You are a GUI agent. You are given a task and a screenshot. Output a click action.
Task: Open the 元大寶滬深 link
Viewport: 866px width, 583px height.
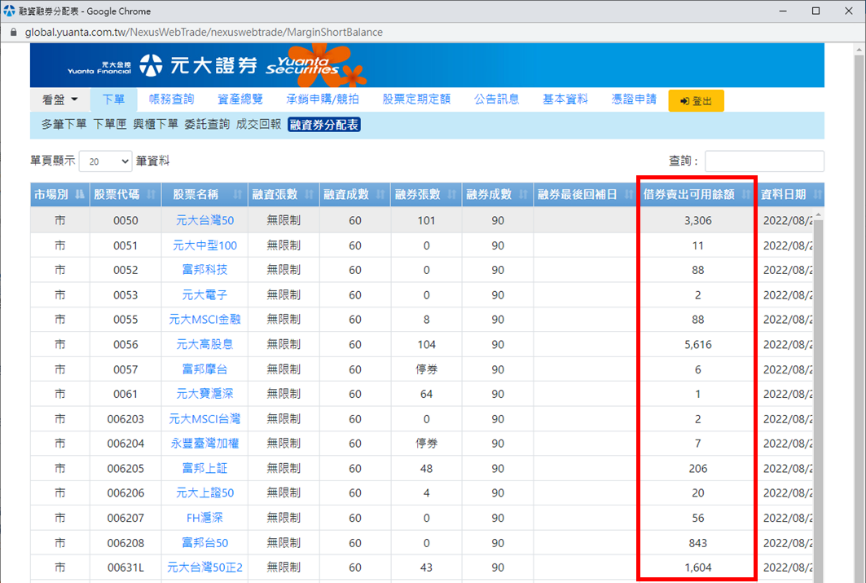(x=205, y=394)
